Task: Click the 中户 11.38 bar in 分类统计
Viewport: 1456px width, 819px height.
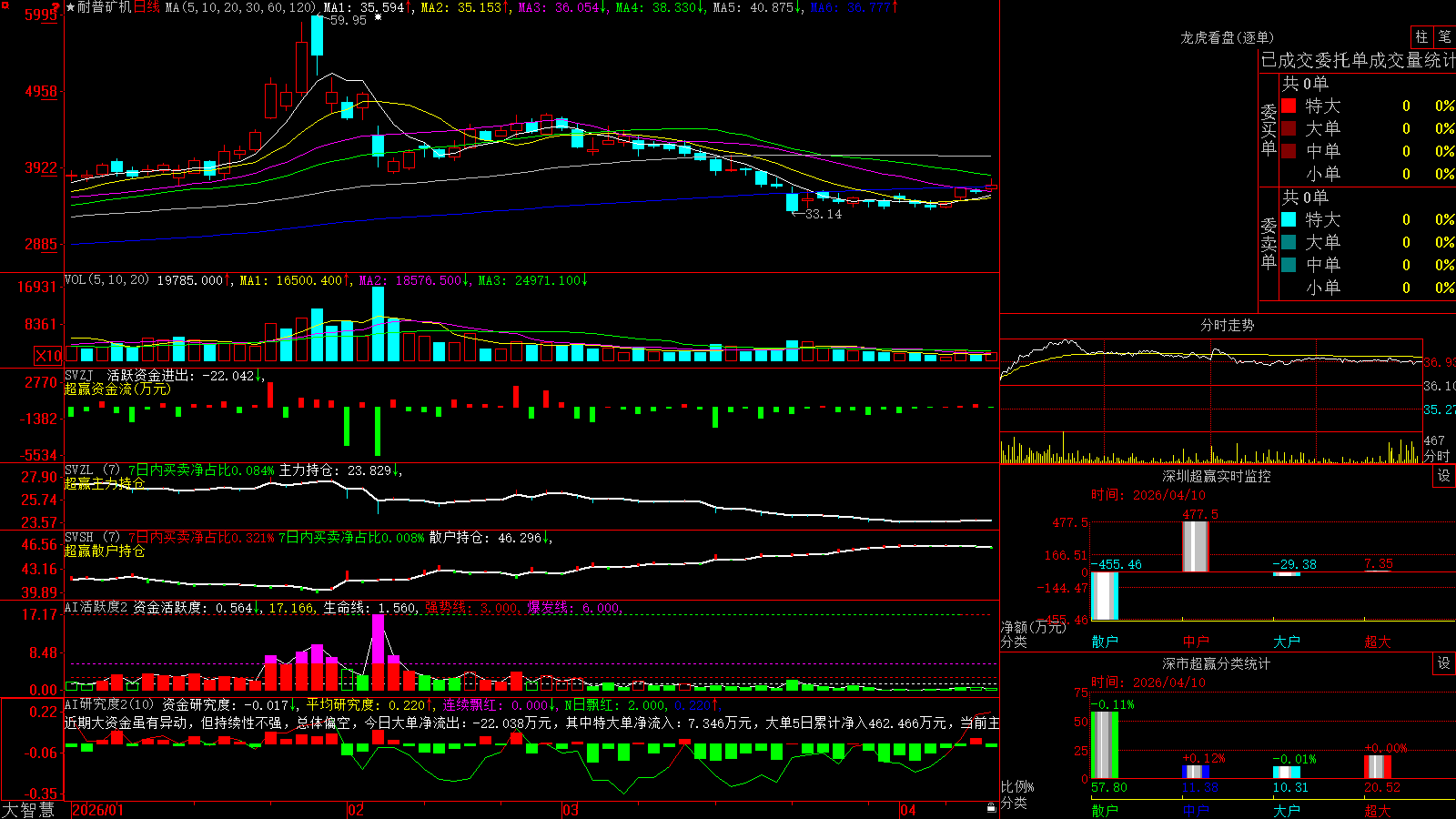Action: tap(1196, 772)
